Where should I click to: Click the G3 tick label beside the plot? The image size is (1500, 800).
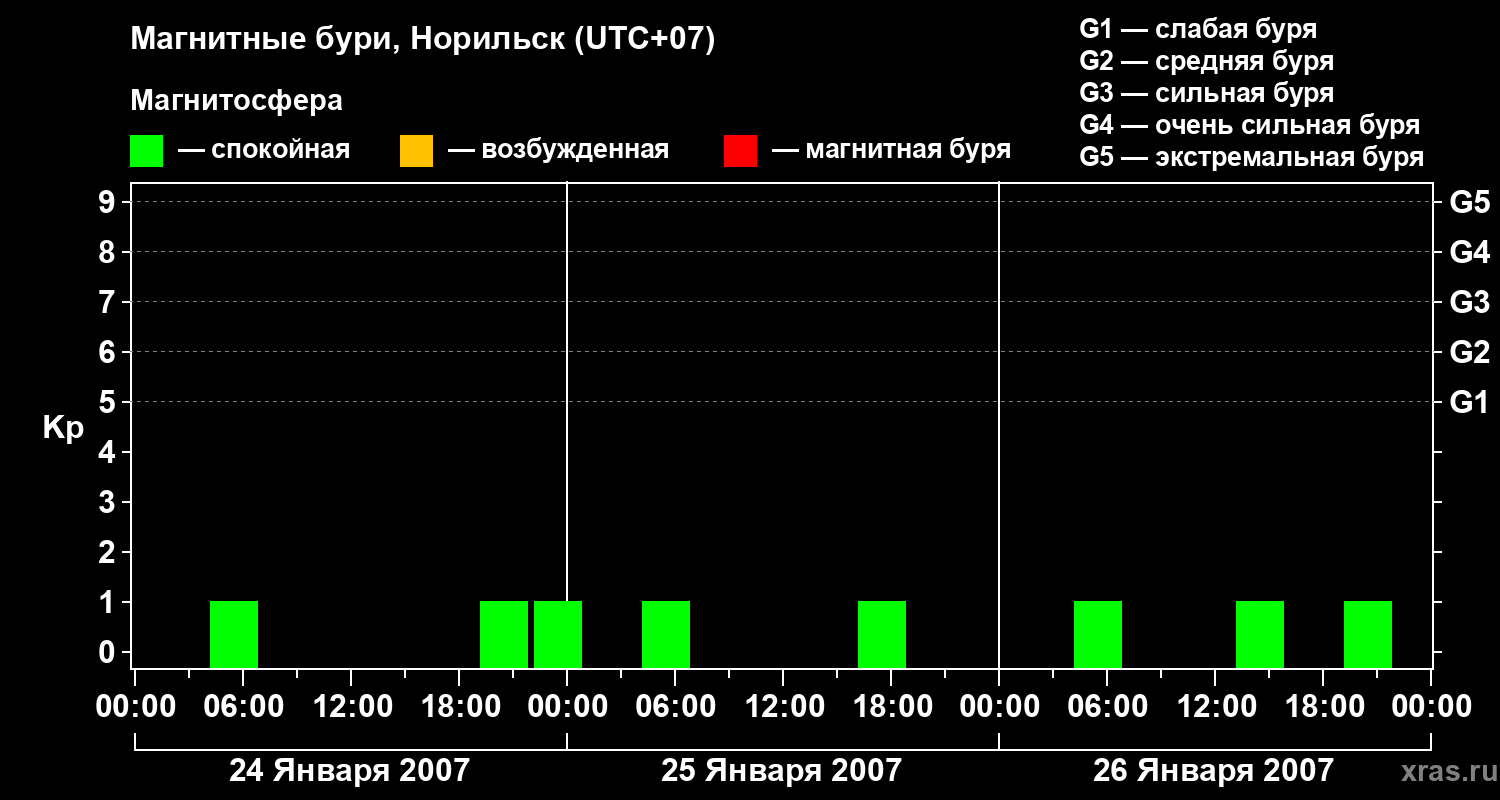1470,302
